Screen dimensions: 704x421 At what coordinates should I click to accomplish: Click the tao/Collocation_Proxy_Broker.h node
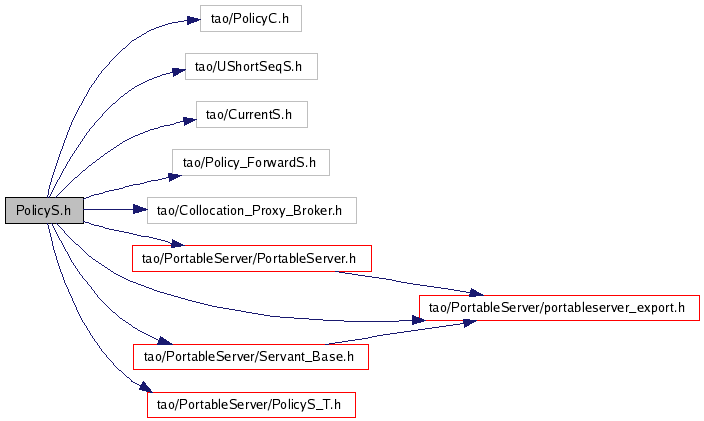[x=251, y=210]
